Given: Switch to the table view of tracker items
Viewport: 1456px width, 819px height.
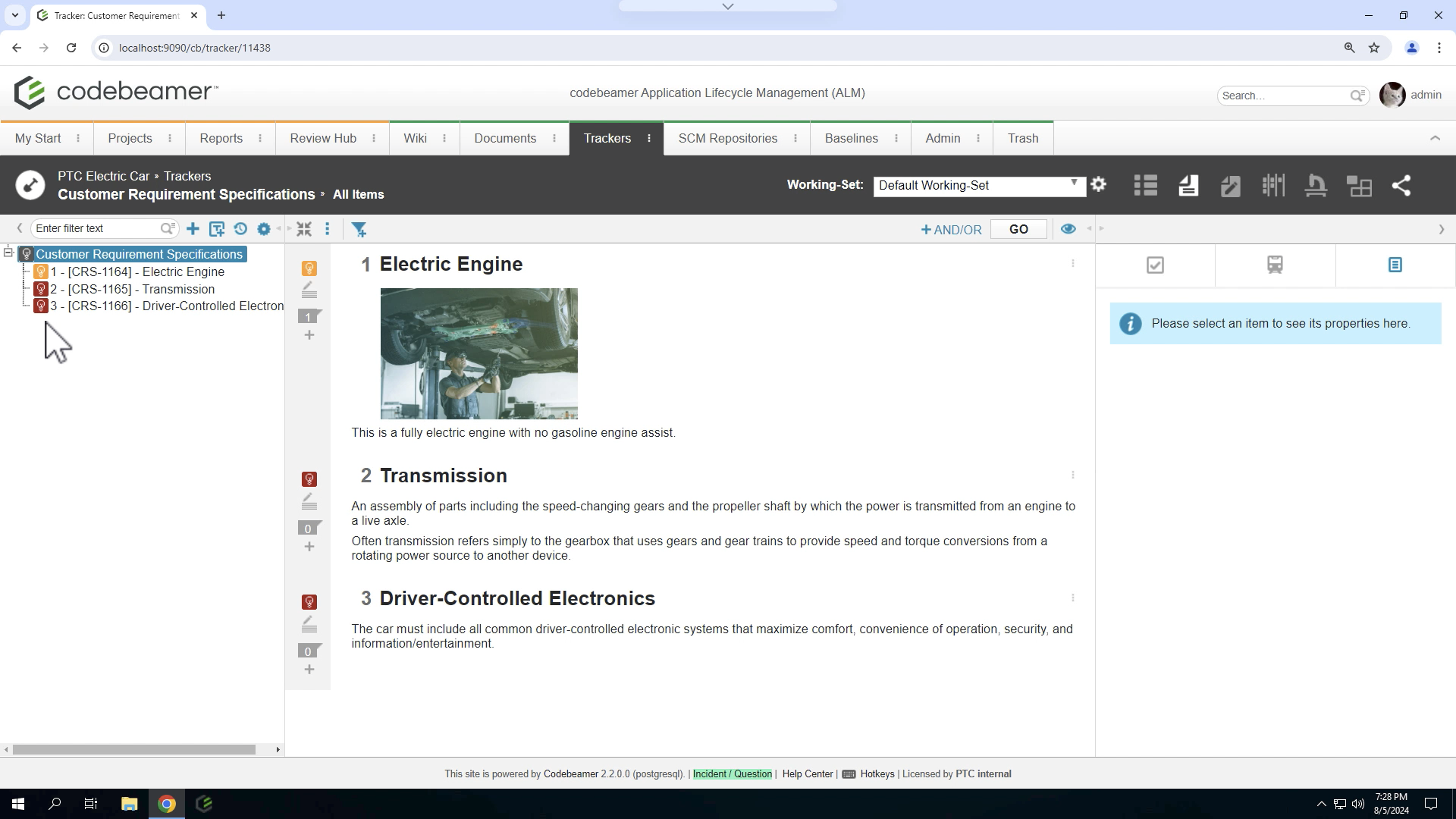Looking at the screenshot, I should coord(1145,185).
